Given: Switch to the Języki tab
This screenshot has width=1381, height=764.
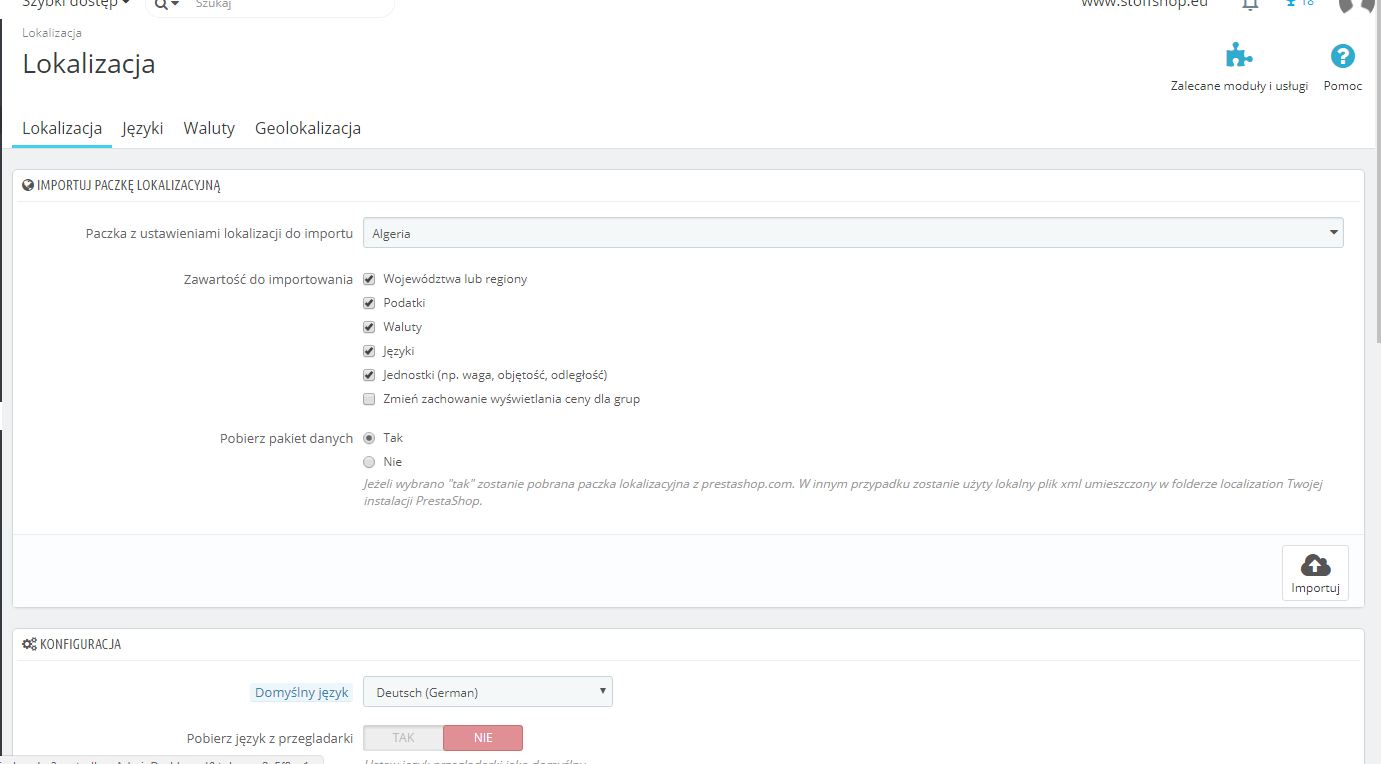Looking at the screenshot, I should coord(143,128).
